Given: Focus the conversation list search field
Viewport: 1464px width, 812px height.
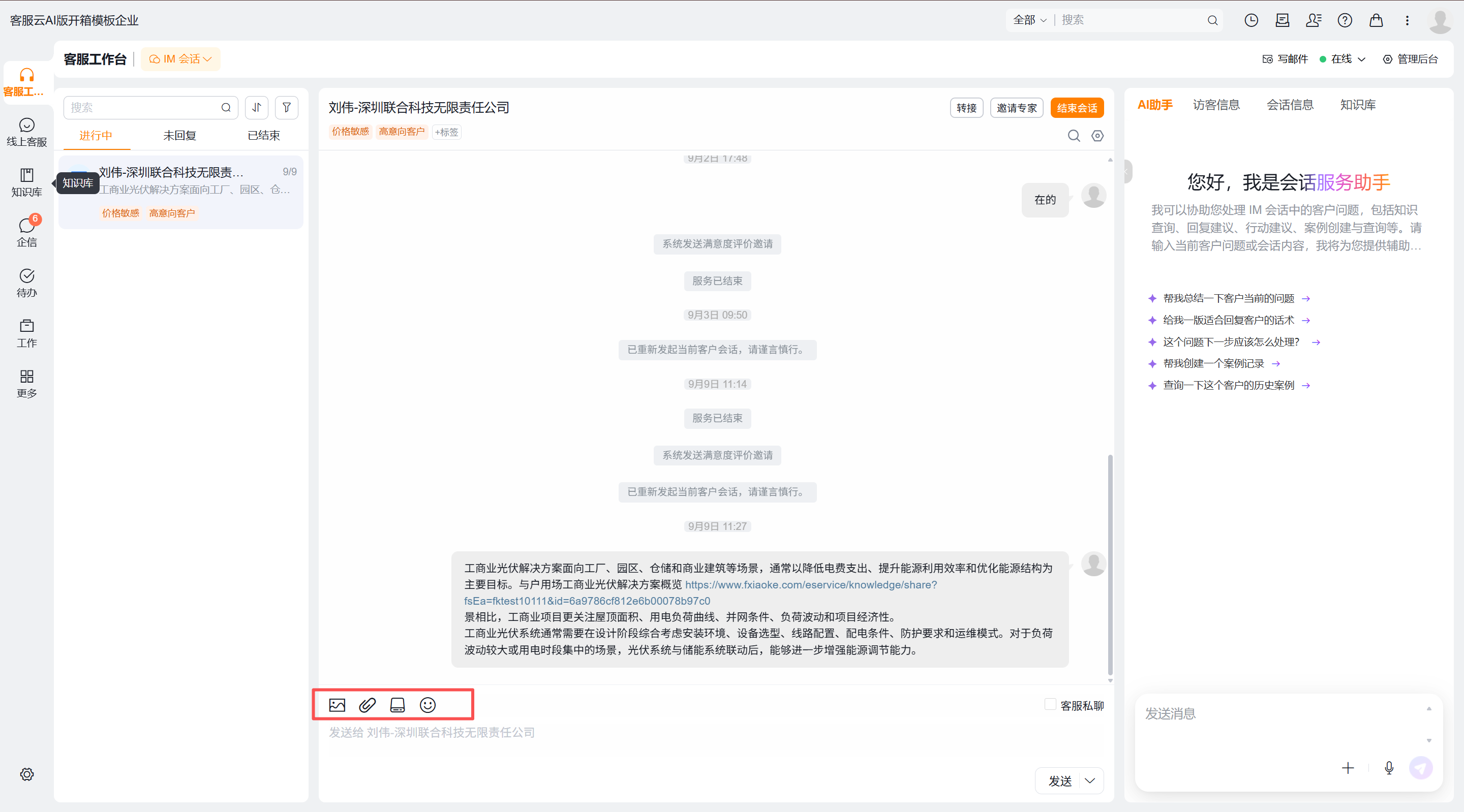Looking at the screenshot, I should (x=150, y=107).
